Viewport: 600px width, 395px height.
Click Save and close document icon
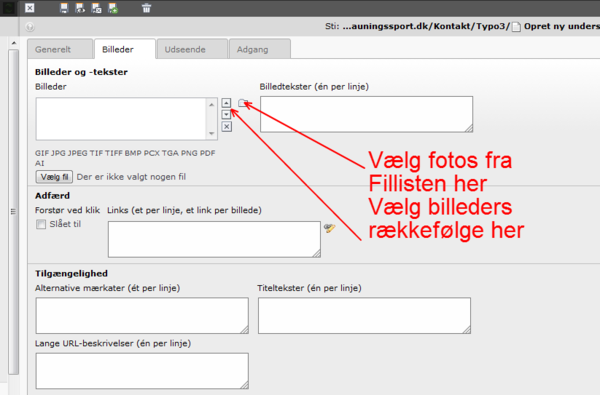(x=97, y=8)
